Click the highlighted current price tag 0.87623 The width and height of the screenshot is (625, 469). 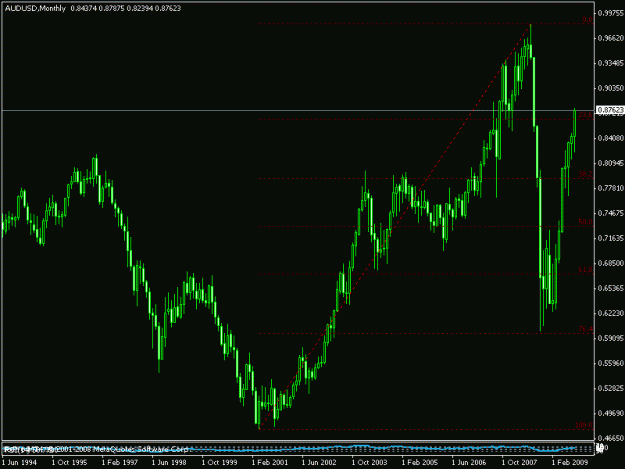pyautogui.click(x=610, y=110)
